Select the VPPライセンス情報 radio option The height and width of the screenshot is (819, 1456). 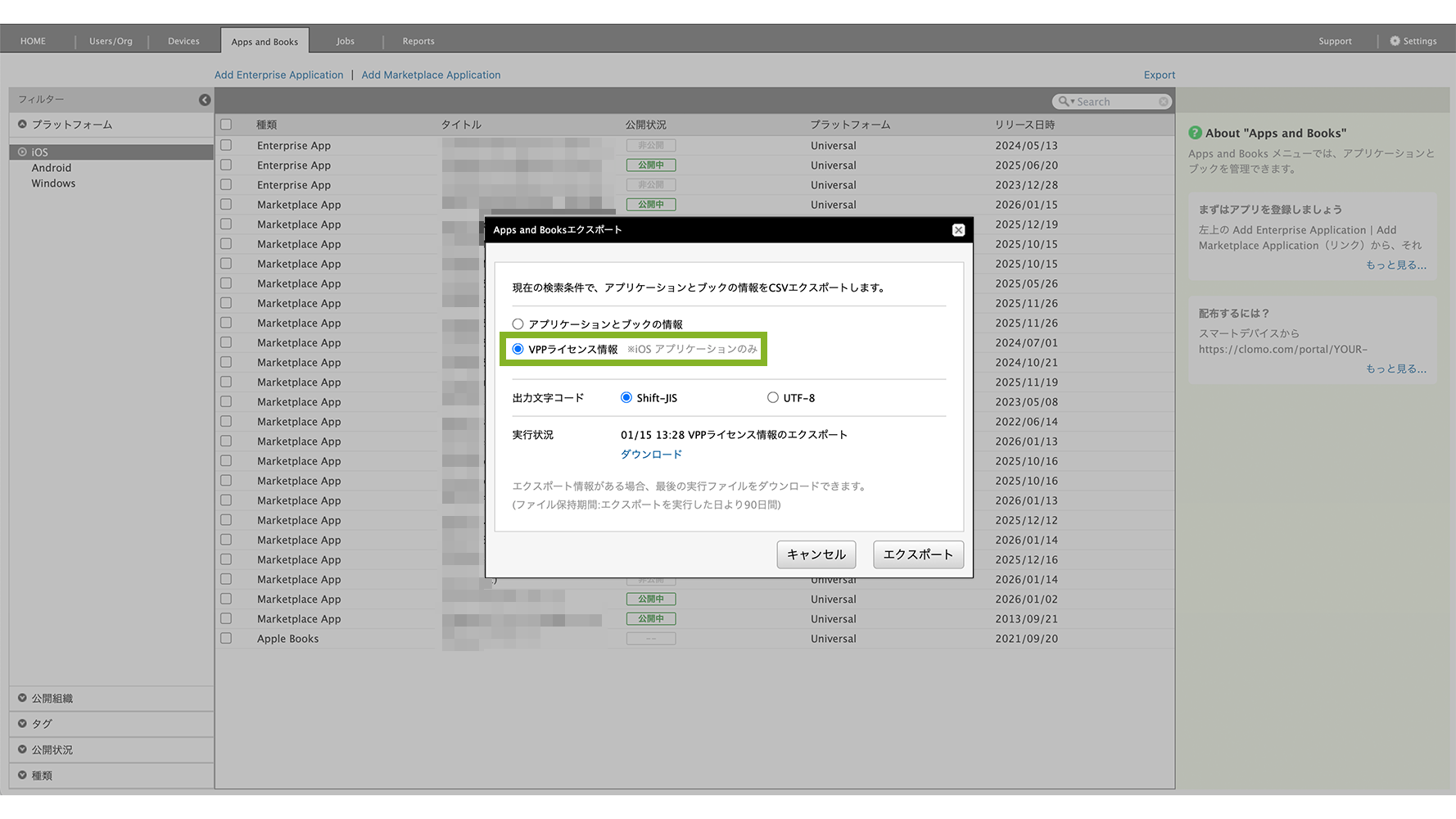pyautogui.click(x=518, y=349)
